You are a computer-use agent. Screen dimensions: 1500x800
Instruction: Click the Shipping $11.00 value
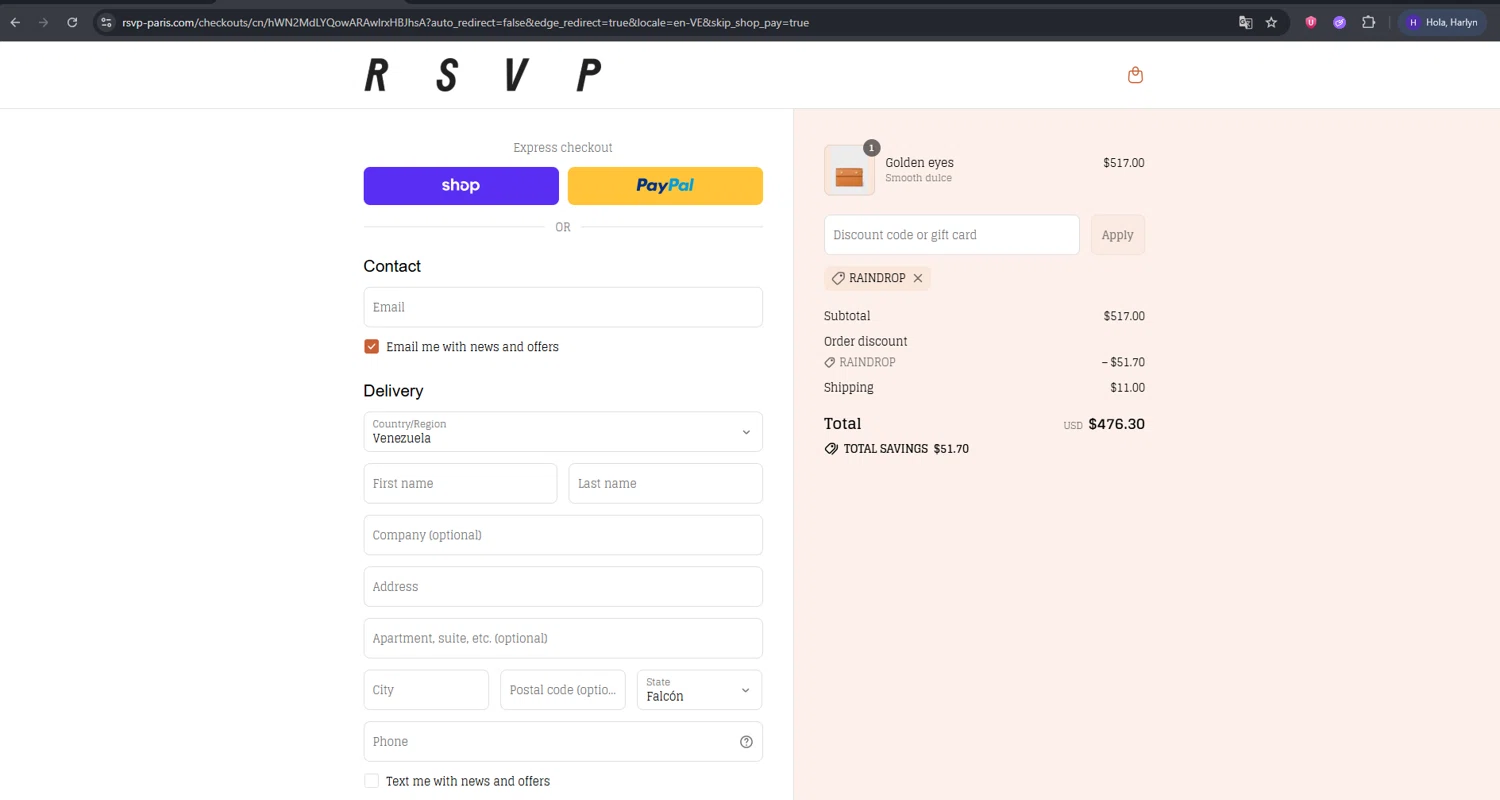tap(1128, 388)
